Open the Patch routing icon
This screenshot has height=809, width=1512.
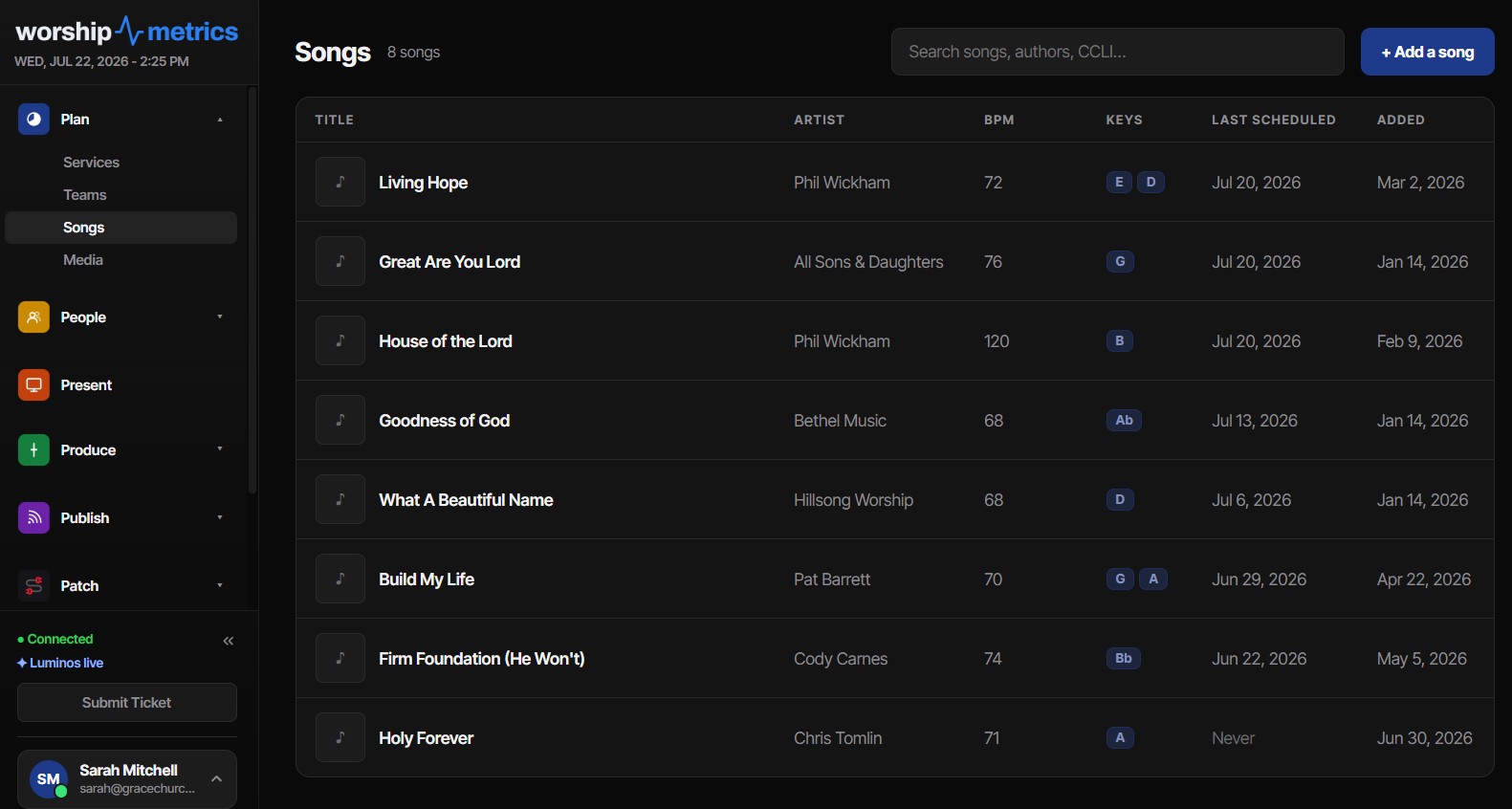33,586
